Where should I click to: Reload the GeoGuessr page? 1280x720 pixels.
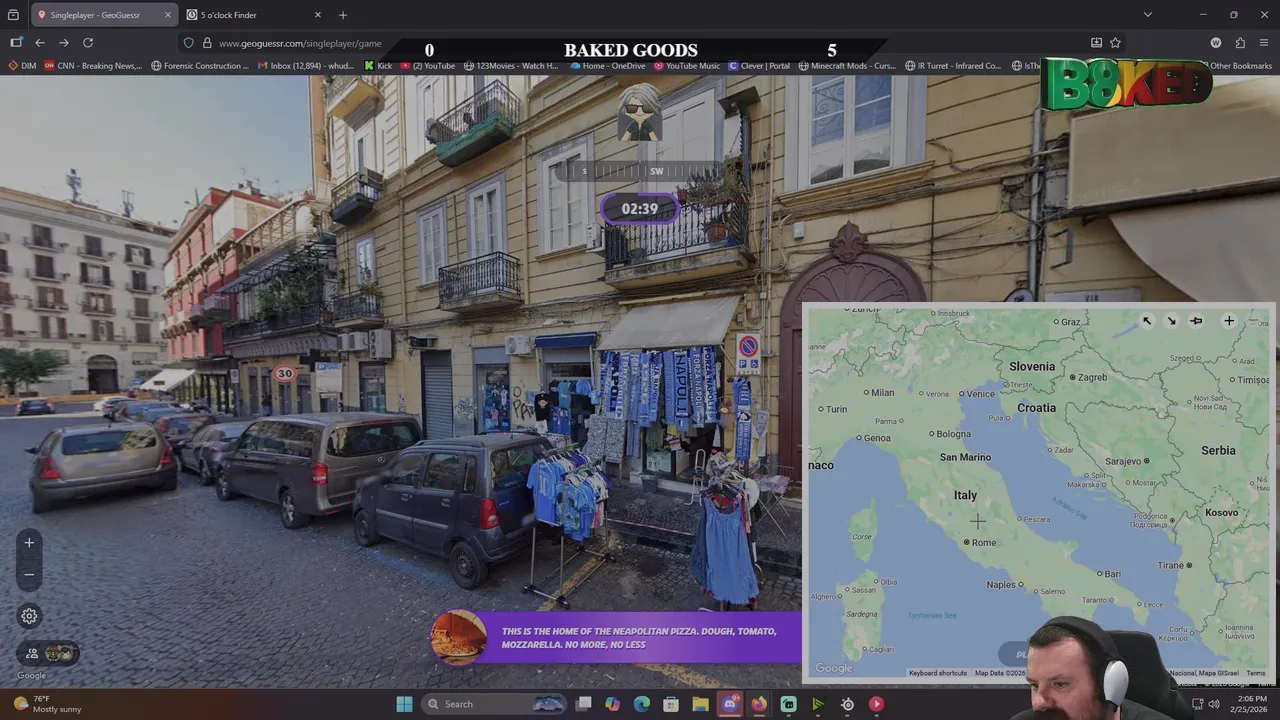[x=88, y=43]
